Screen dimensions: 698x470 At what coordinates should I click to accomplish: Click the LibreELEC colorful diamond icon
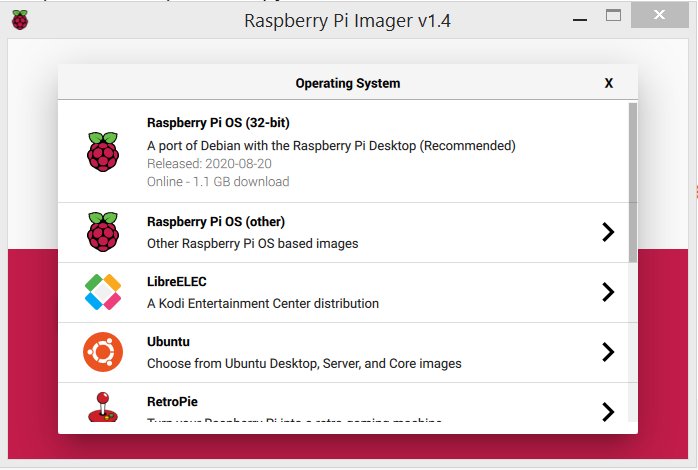pos(103,292)
